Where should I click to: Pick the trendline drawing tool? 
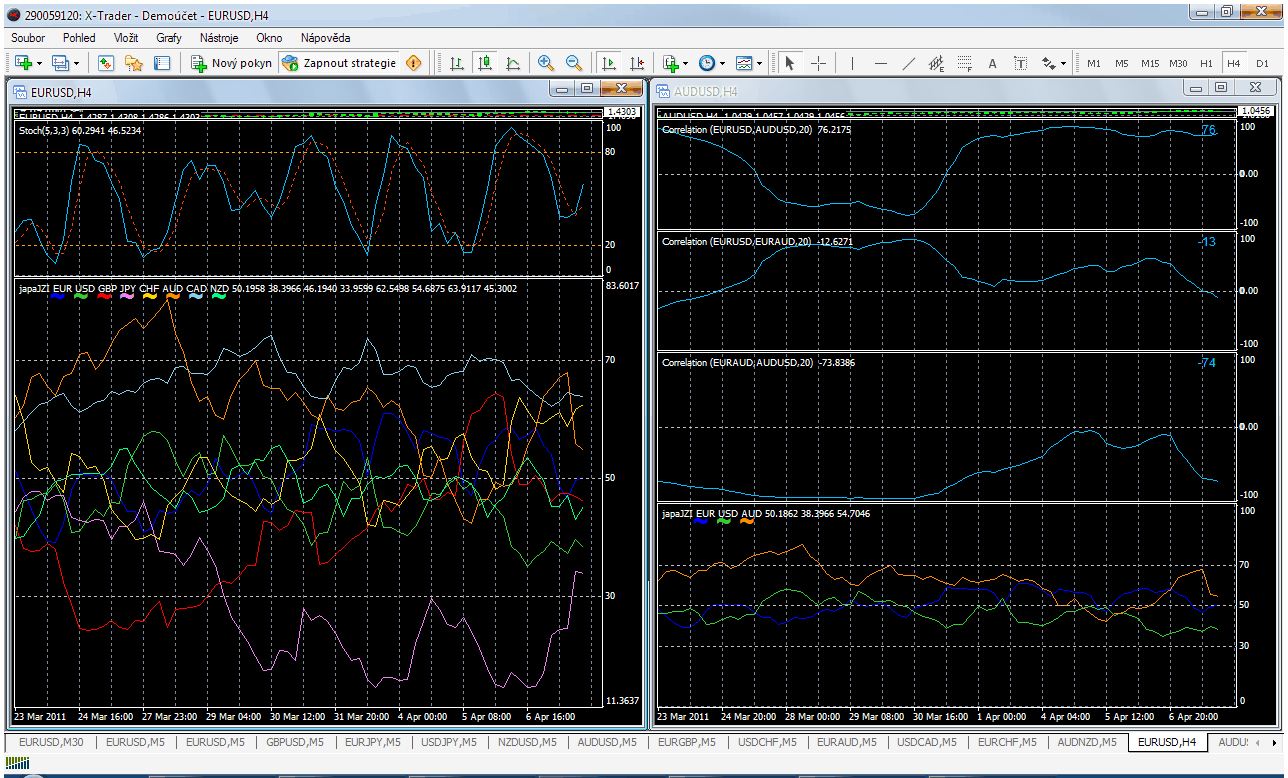(908, 63)
